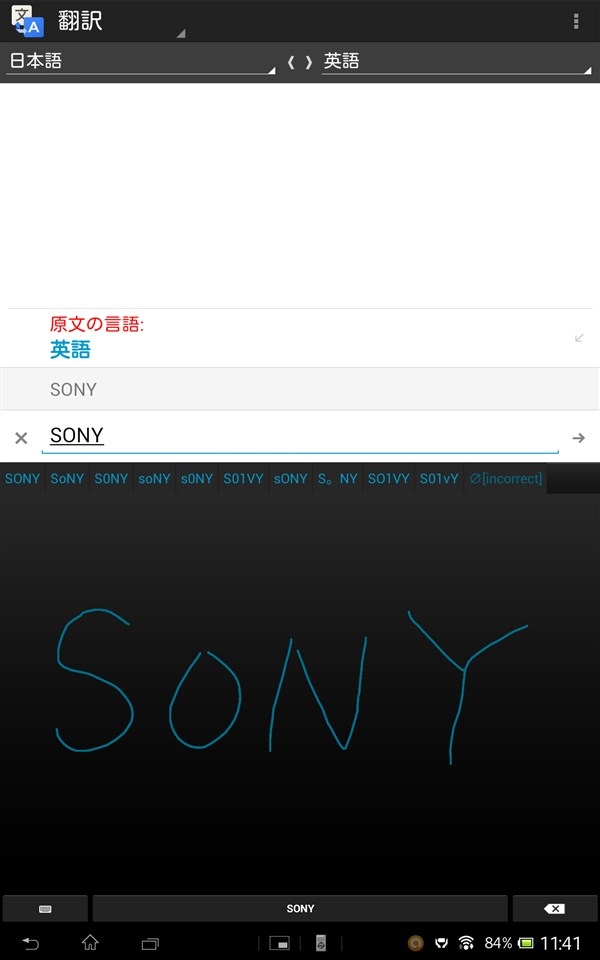600x960 pixels.
Task: Tap the Android back navigation icon
Action: pyautogui.click(x=30, y=943)
